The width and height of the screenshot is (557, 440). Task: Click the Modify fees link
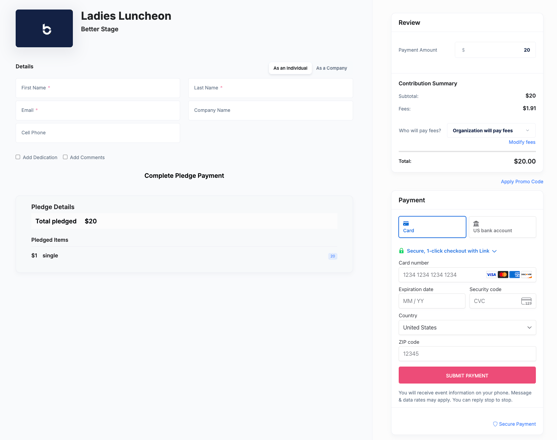tap(522, 142)
